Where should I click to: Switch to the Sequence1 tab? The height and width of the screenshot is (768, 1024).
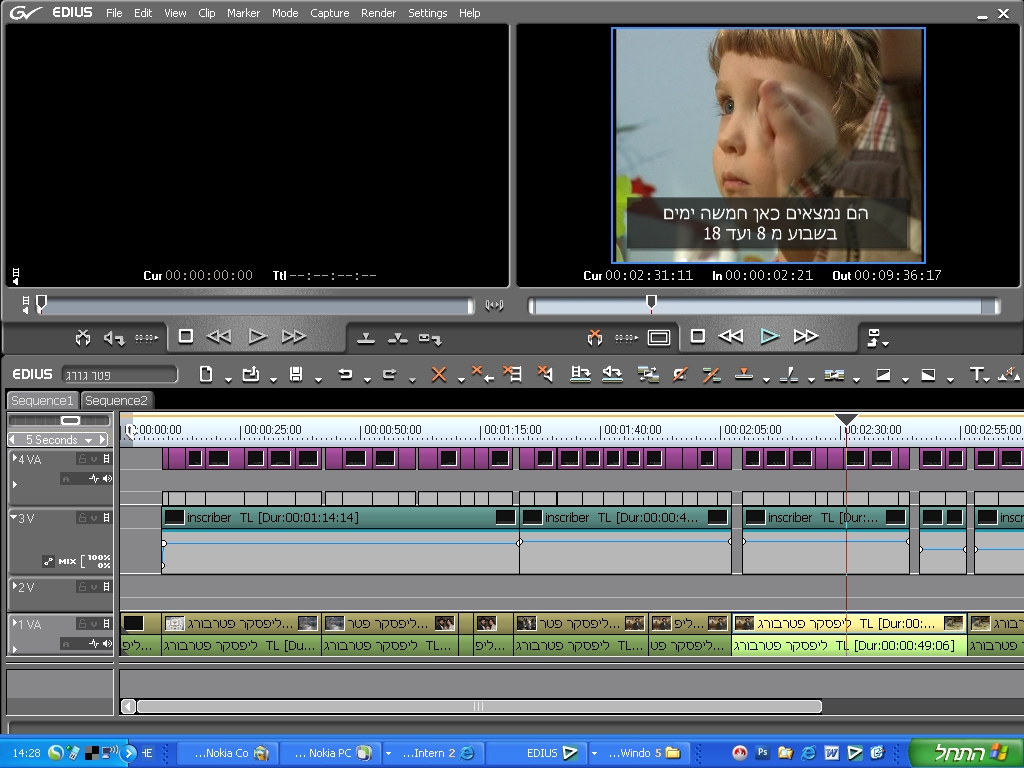[42, 400]
